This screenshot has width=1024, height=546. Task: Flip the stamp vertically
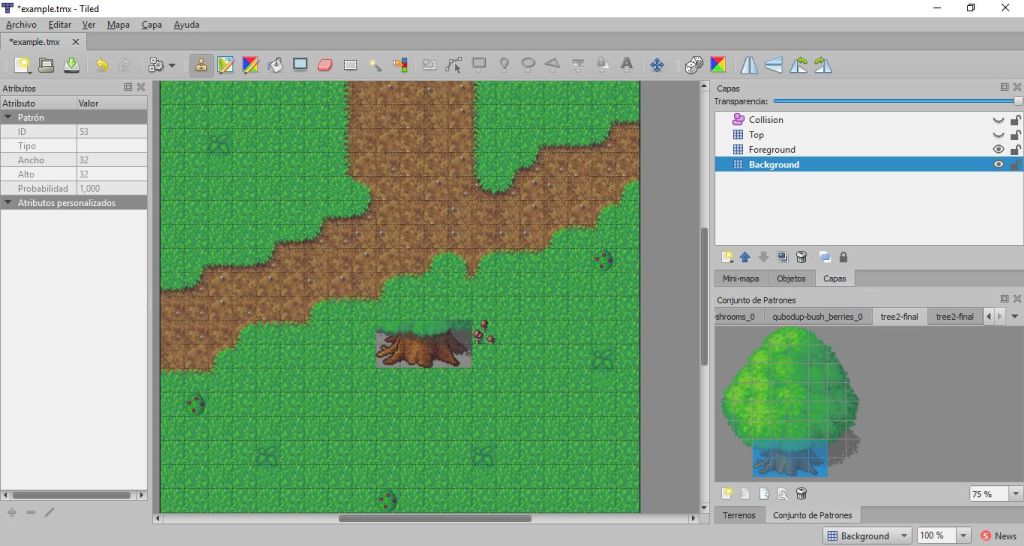774,65
